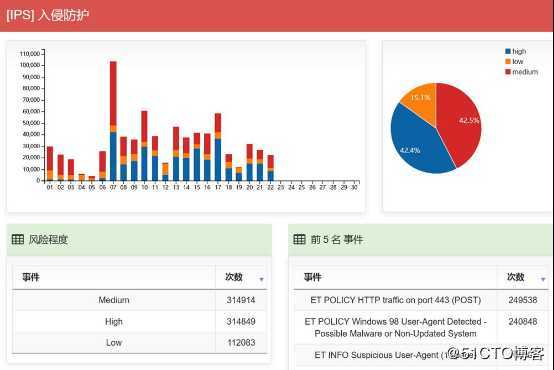Select the orange 15.1% pie slice
Image resolution: width=554 pixels, height=370 pixels.
pyautogui.click(x=422, y=101)
